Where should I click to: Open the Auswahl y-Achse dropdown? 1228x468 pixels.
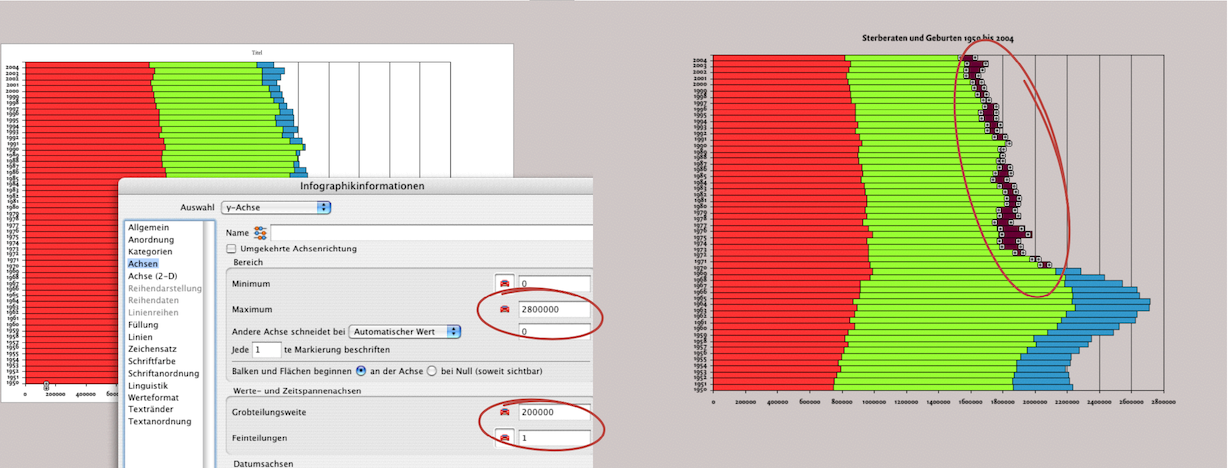[x=276, y=207]
